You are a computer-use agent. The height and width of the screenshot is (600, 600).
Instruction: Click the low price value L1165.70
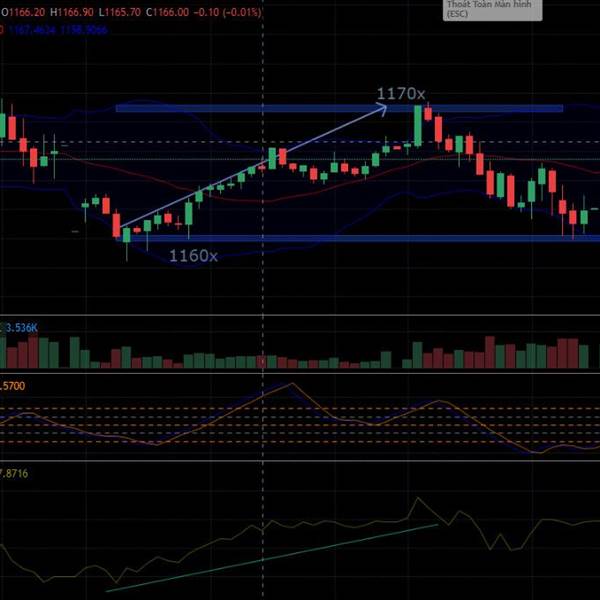point(119,12)
